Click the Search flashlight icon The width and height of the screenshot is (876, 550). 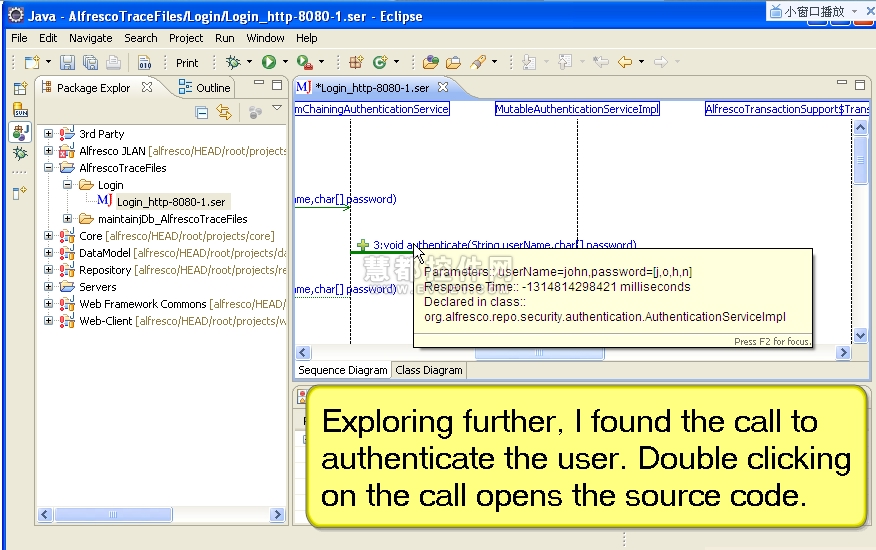[x=478, y=62]
